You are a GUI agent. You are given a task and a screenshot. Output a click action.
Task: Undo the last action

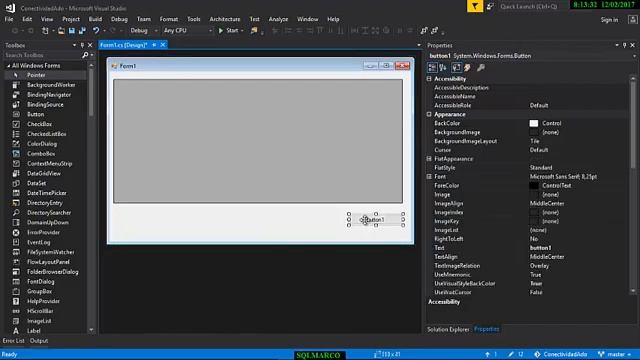pos(96,31)
